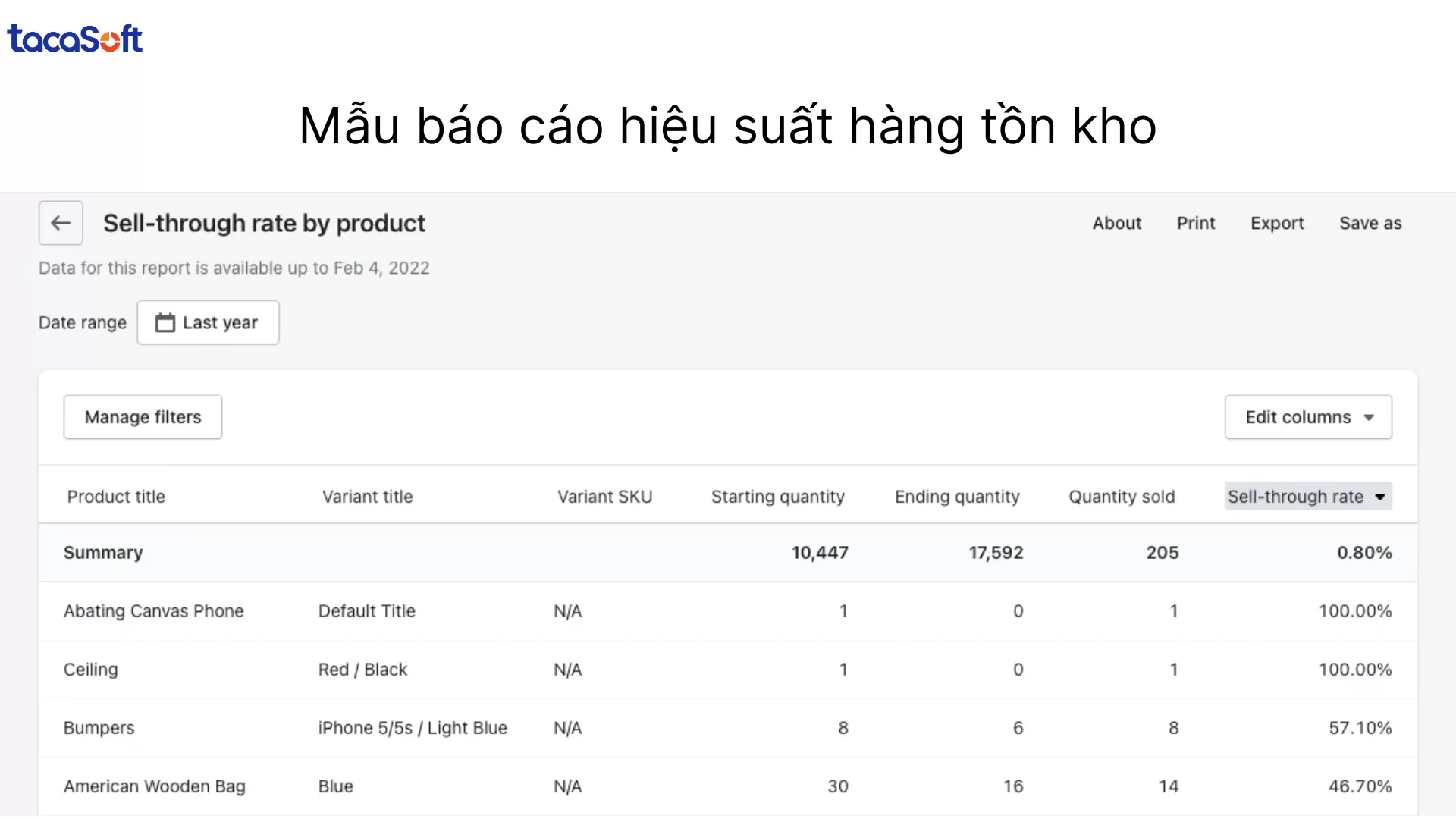Sort by the Product title column header

tap(116, 497)
